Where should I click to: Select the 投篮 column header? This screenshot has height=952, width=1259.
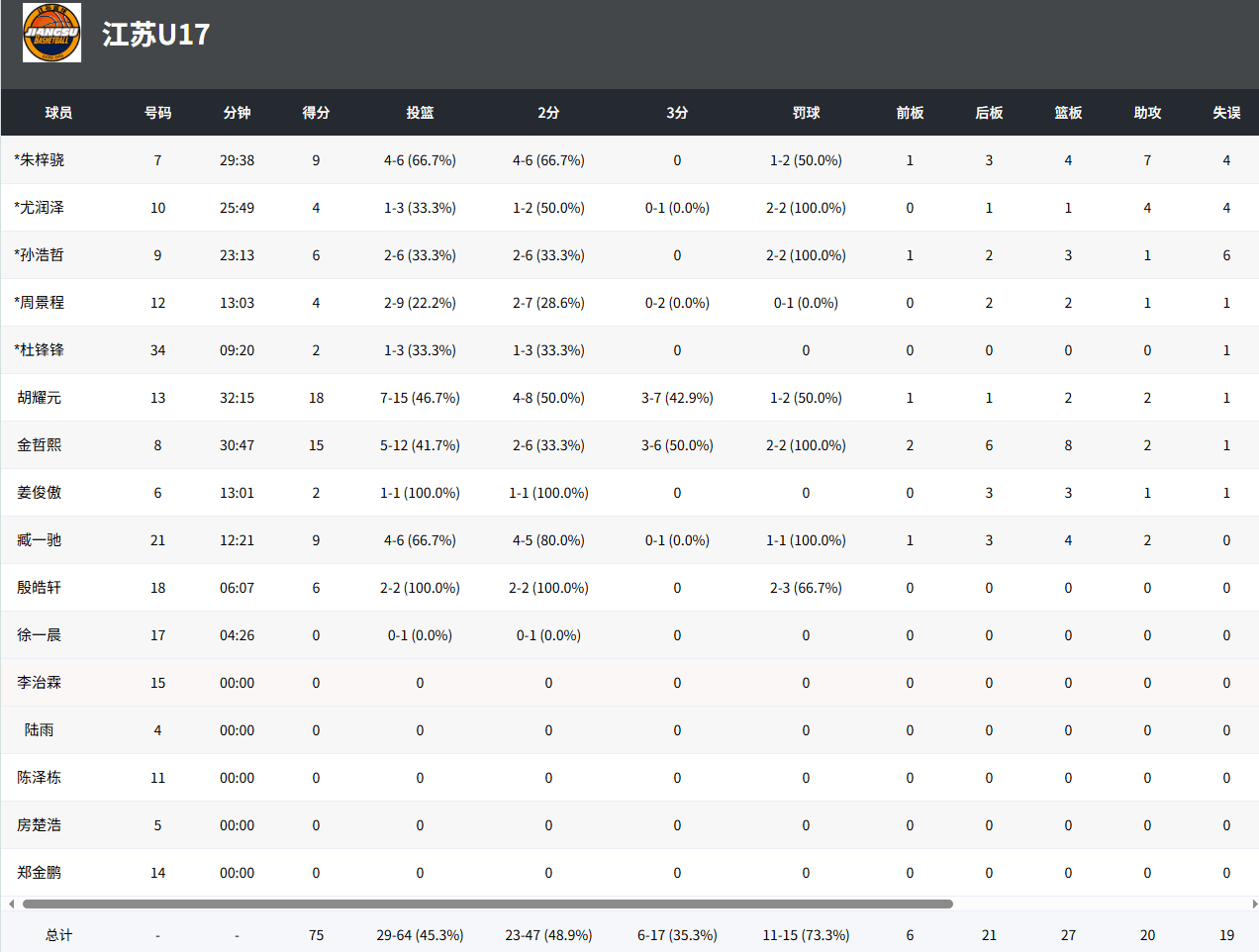420,113
